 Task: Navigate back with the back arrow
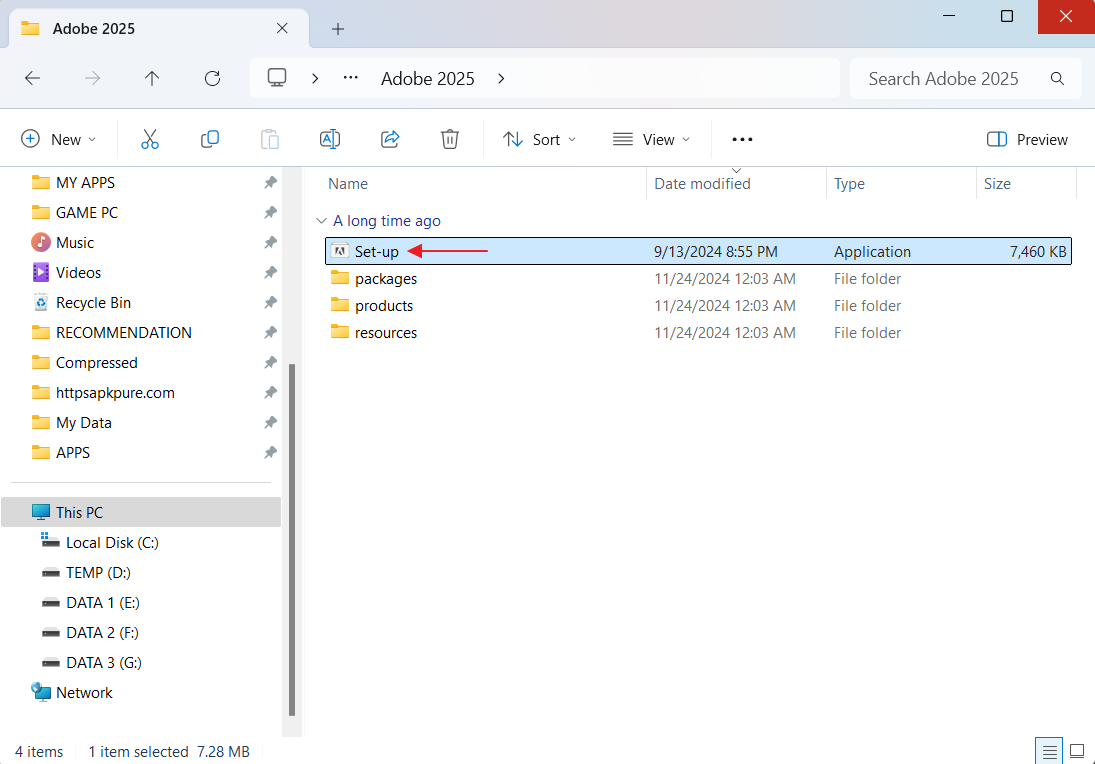point(33,78)
